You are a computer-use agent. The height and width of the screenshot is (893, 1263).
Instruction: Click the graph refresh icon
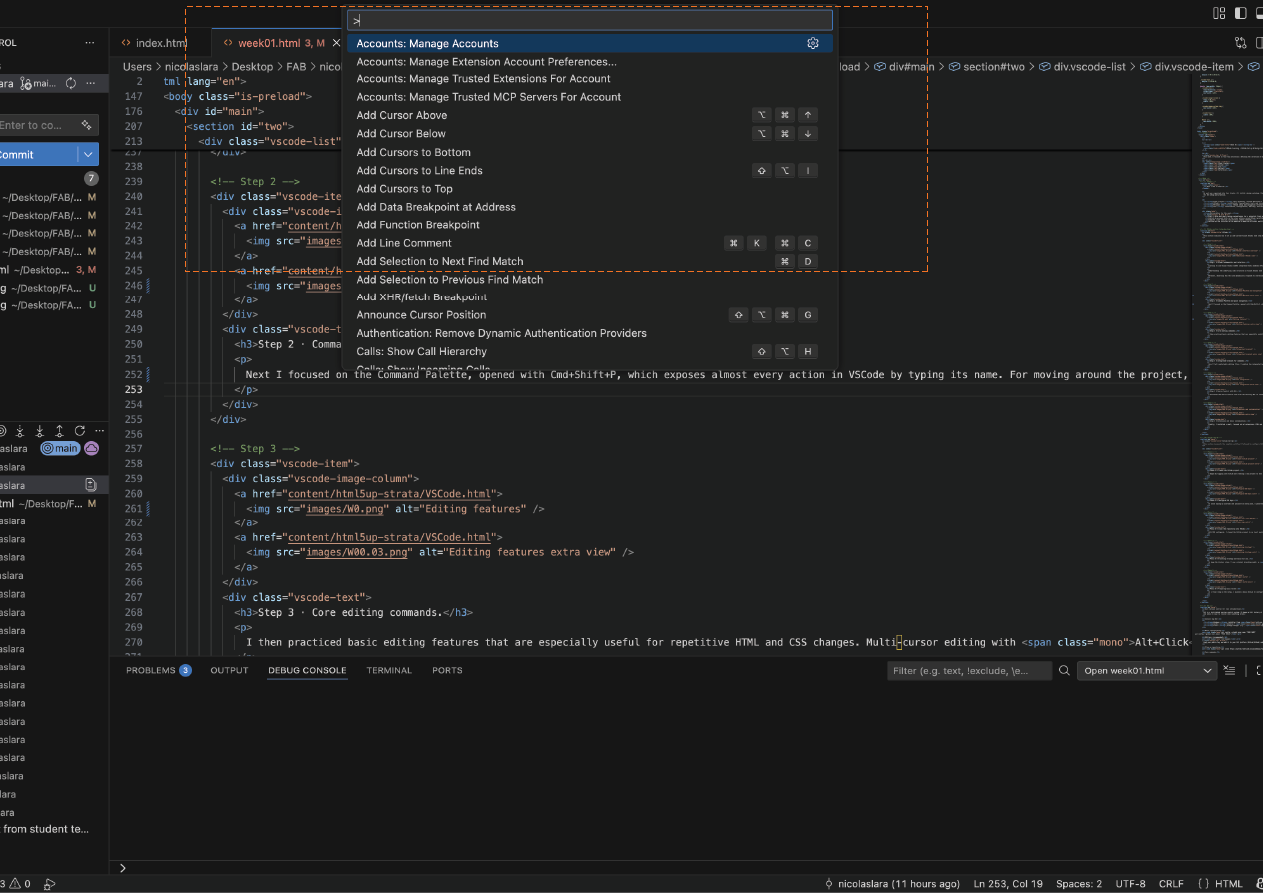(x=79, y=431)
